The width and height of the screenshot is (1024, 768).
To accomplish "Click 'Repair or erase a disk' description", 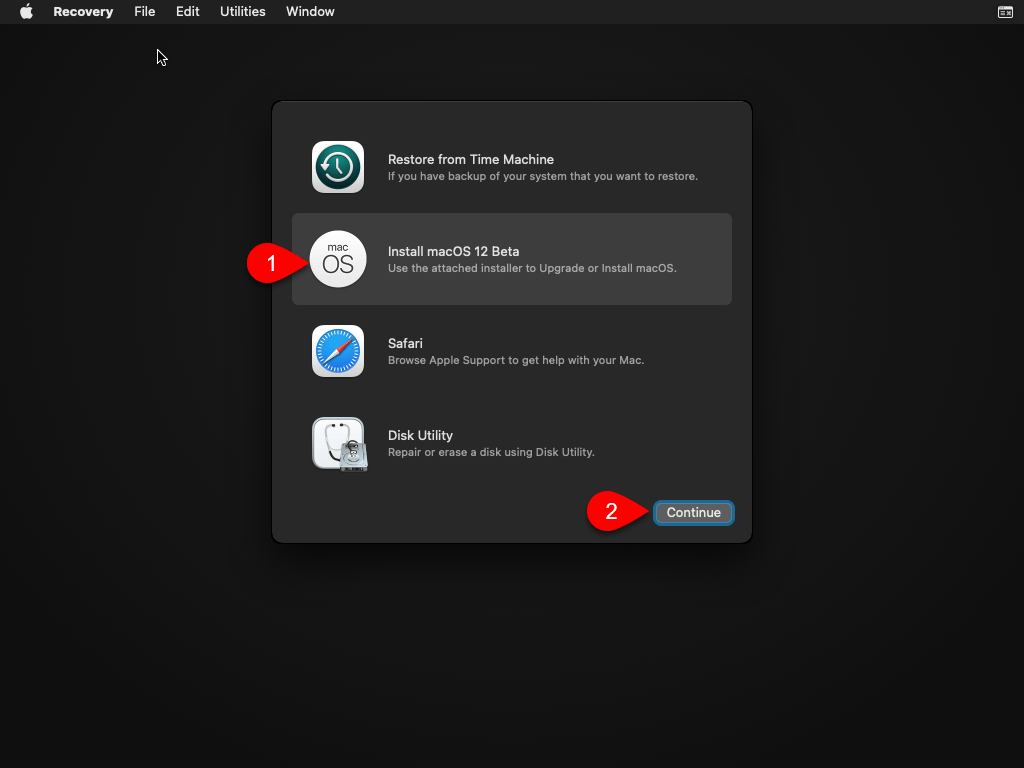I will point(491,452).
